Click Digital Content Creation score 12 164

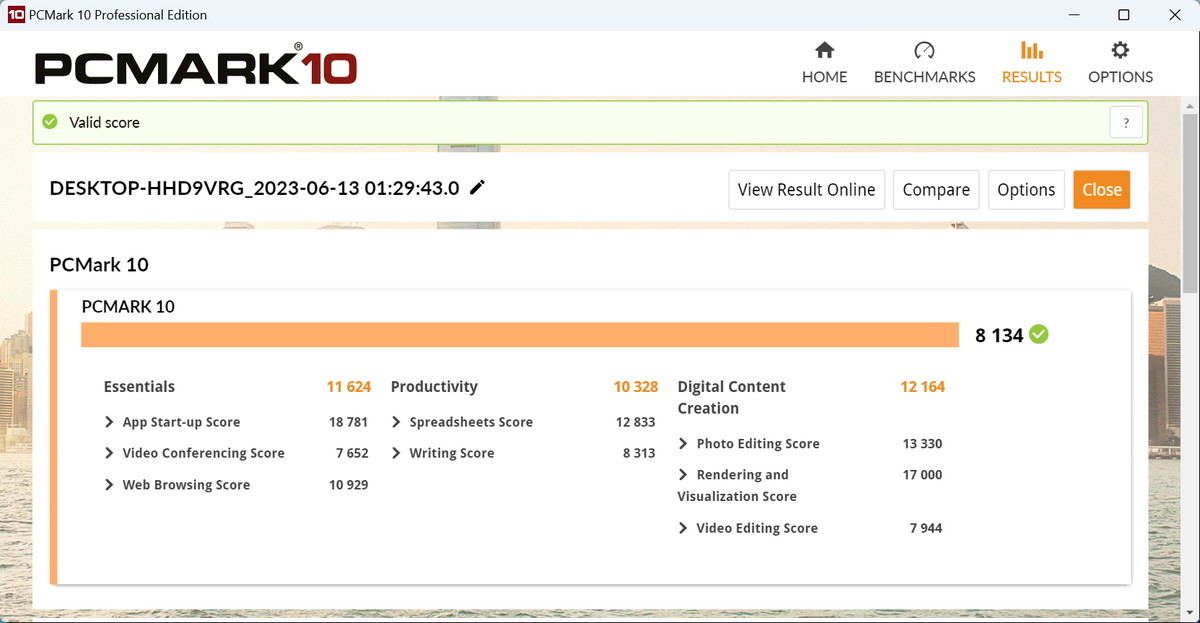(922, 387)
